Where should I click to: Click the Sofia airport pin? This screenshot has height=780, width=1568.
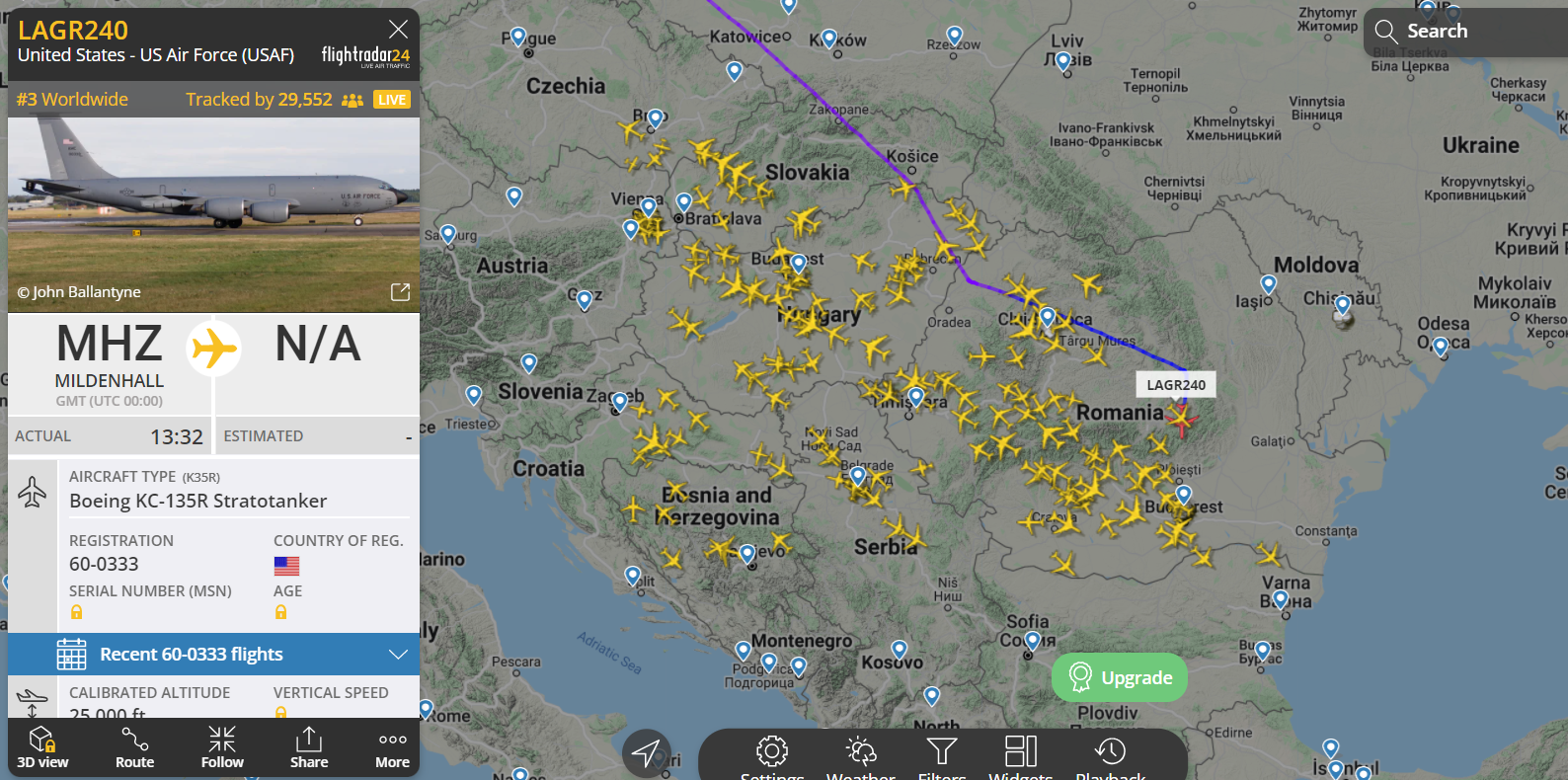pyautogui.click(x=1033, y=640)
